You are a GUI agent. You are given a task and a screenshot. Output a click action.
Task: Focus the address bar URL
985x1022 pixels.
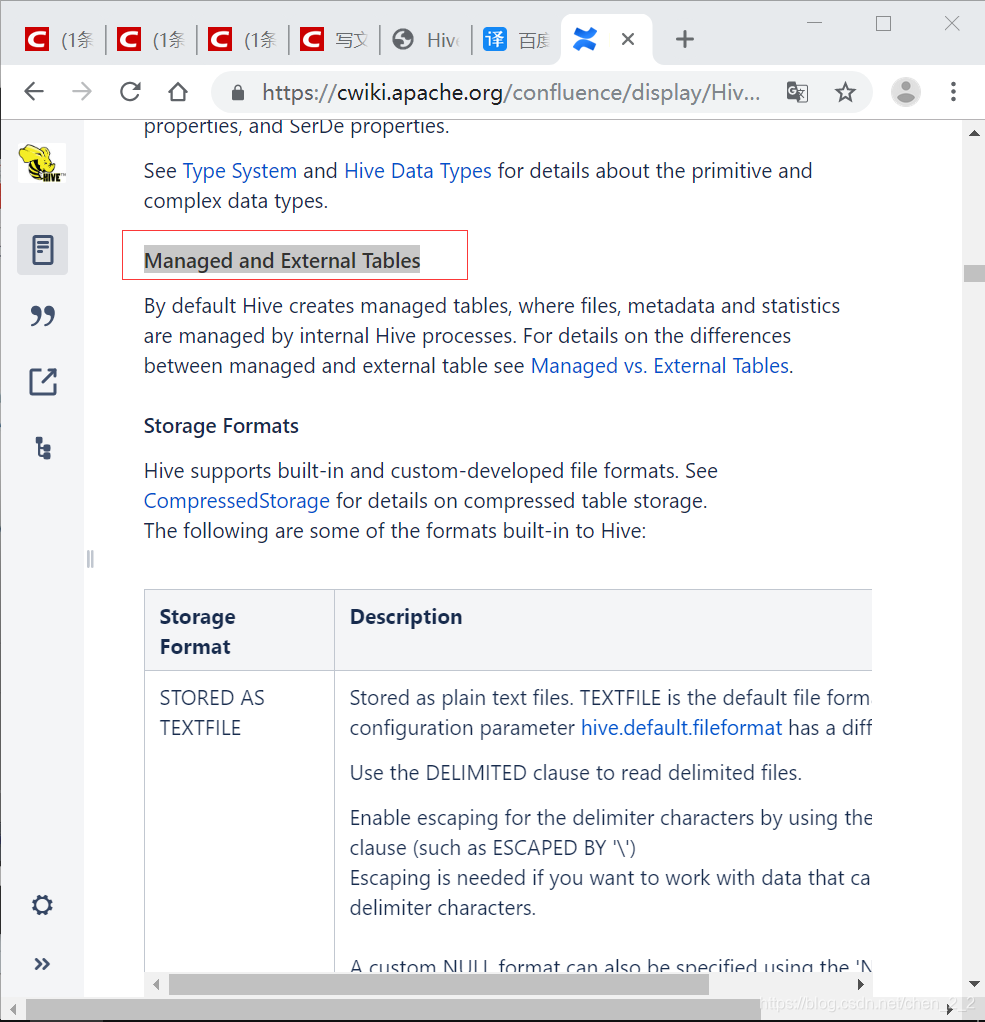pyautogui.click(x=510, y=93)
